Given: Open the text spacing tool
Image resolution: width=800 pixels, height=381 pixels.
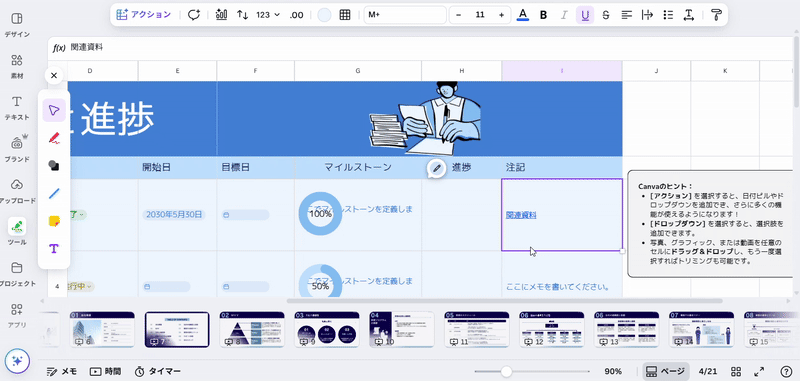Looking at the screenshot, I should coord(689,15).
